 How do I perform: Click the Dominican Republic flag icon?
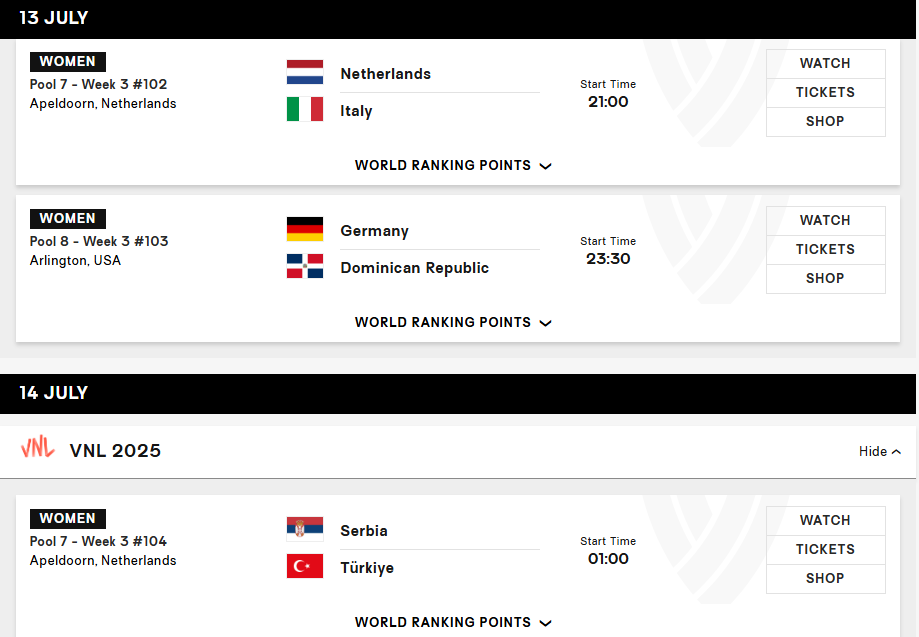tap(305, 266)
